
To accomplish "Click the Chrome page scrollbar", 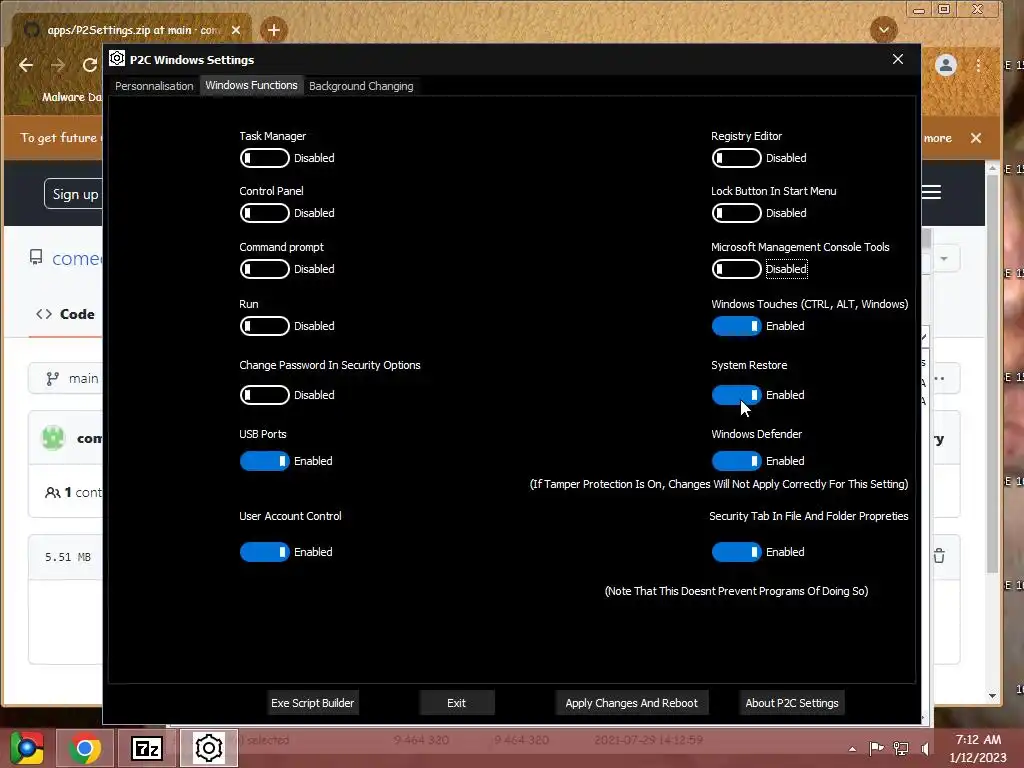I will pyautogui.click(x=993, y=372).
